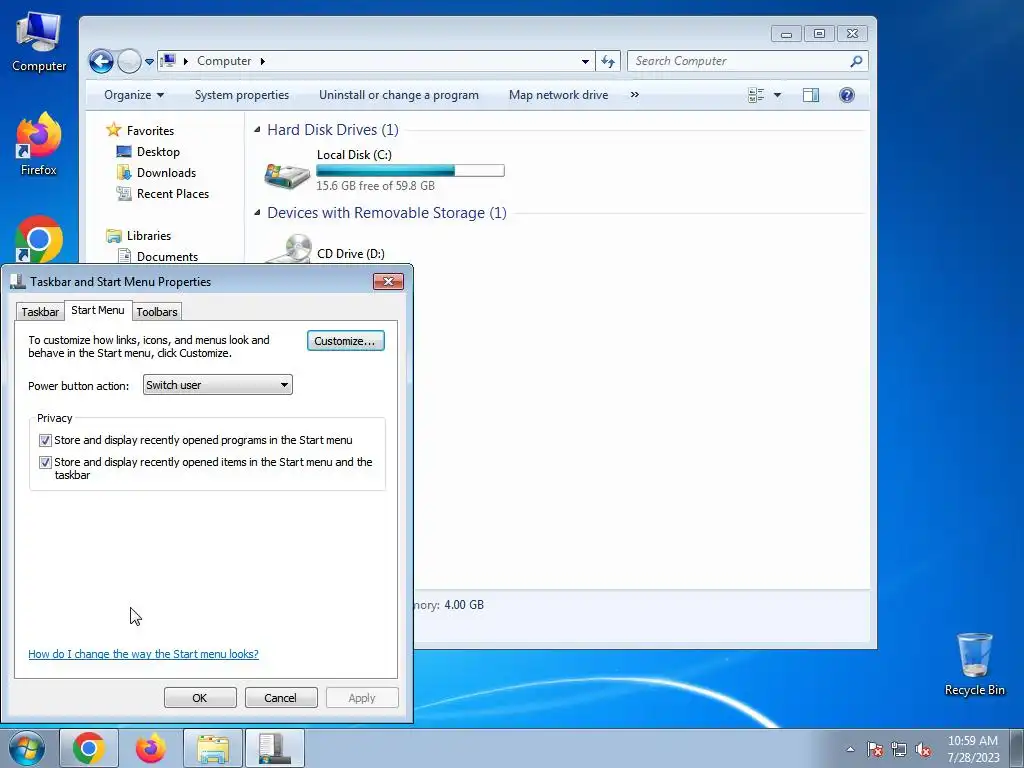This screenshot has height=768, width=1024.
Task: Click Map network drive
Action: (558, 95)
